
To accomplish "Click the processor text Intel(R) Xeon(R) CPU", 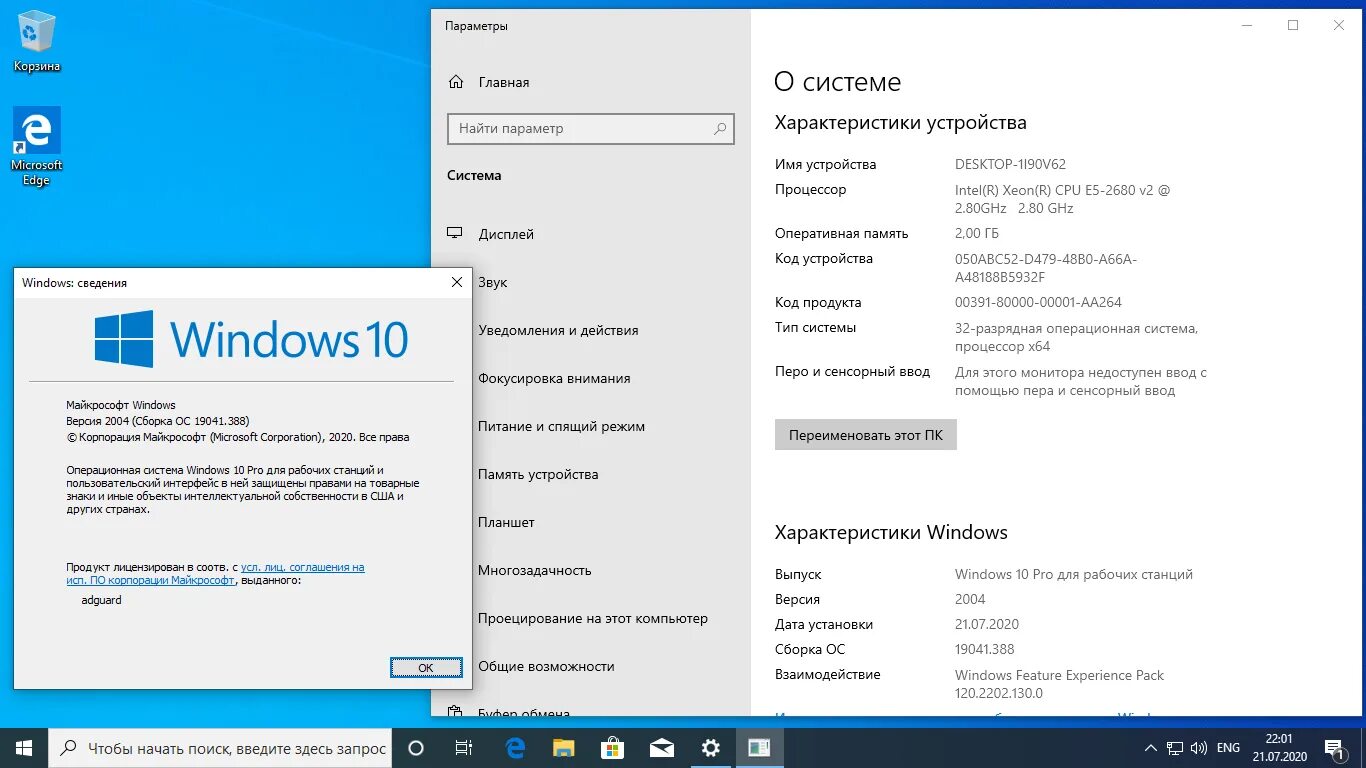I will coord(1062,199).
